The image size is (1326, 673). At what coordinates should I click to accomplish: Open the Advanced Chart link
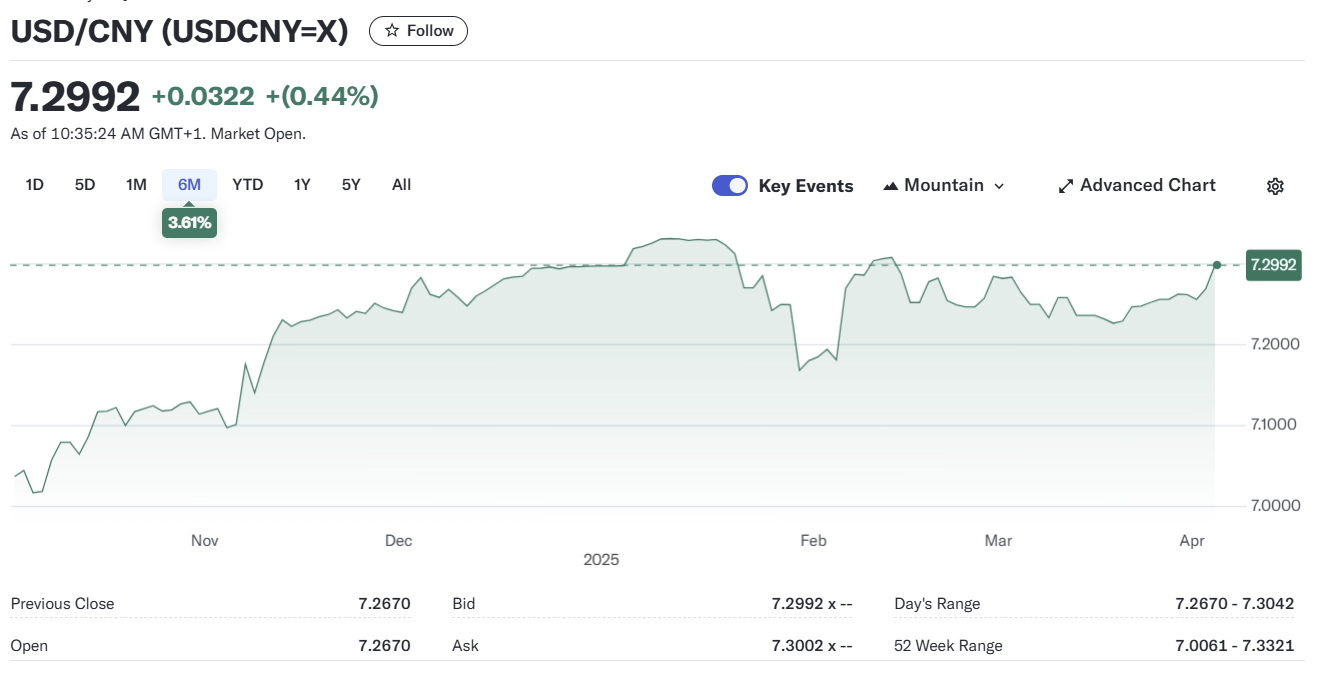pos(1147,186)
